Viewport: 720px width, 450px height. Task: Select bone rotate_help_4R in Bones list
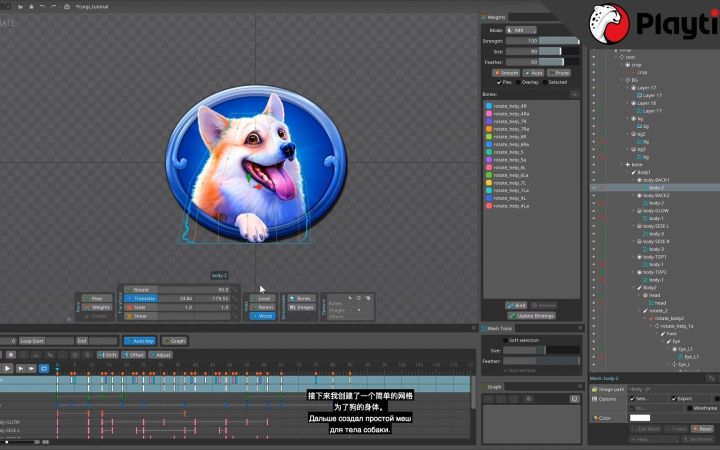[x=510, y=106]
